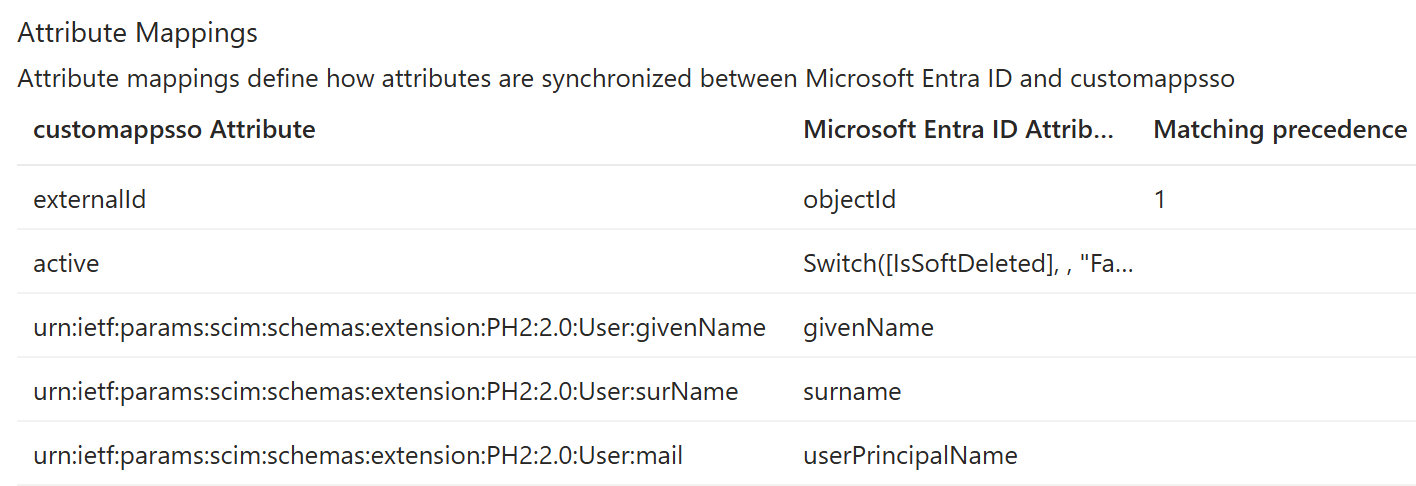Image resolution: width=1416 pixels, height=486 pixels.
Task: Click the Matching precedence column header
Action: (x=1280, y=129)
